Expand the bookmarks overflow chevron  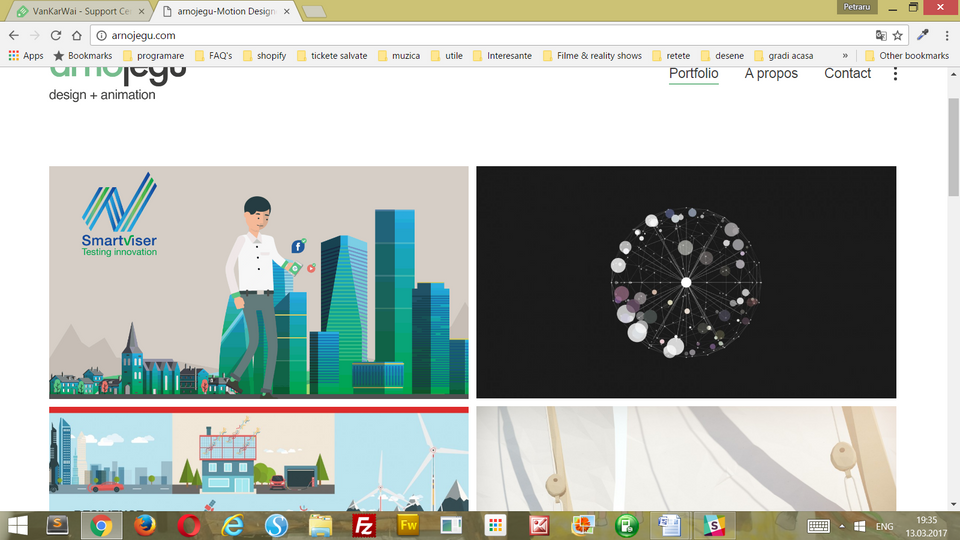[x=846, y=56]
